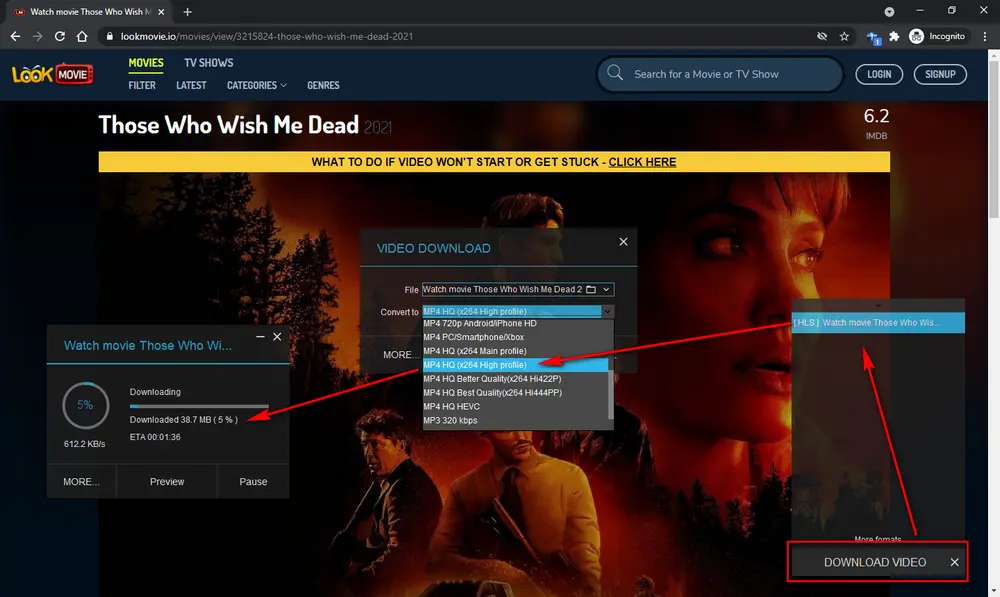Image resolution: width=1000 pixels, height=597 pixels.
Task: Open the Categories dropdown
Action: (x=256, y=85)
